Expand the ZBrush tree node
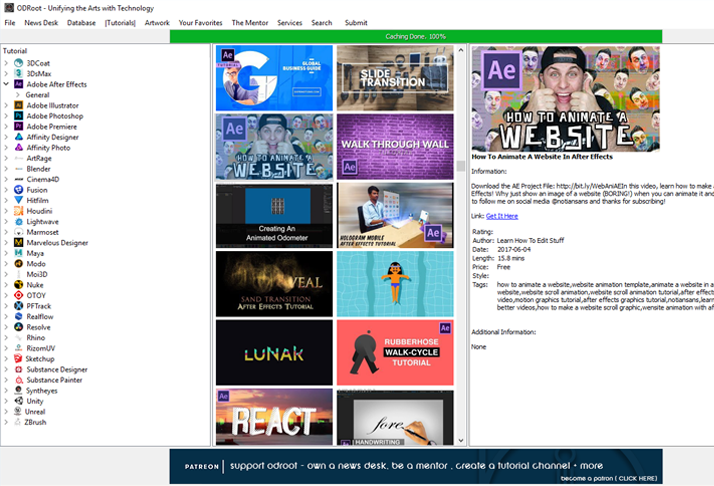Viewport: 714px width, 486px height. 6,422
